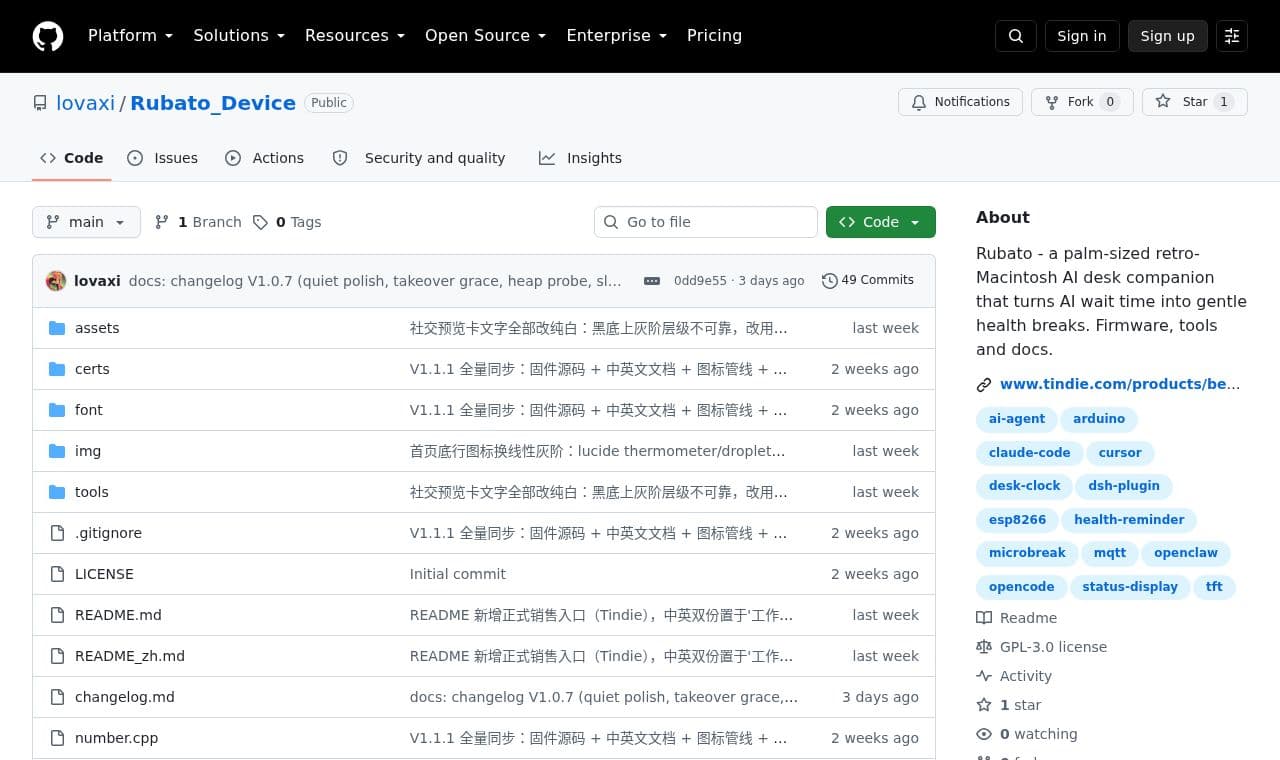Open README_zh.md file
Image resolution: width=1280 pixels, height=760 pixels.
(x=130, y=656)
